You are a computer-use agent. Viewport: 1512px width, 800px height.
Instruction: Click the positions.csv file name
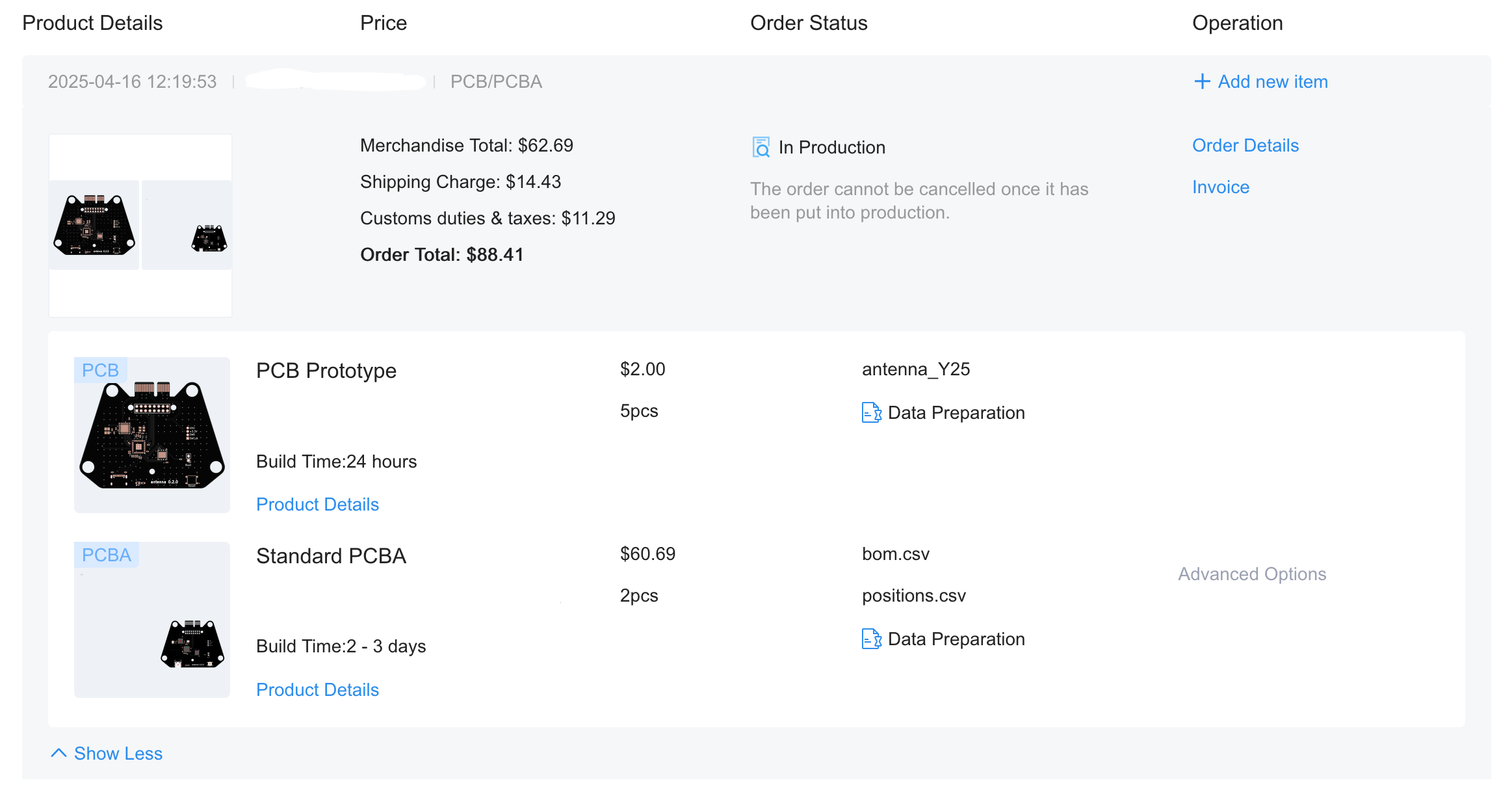(x=913, y=596)
